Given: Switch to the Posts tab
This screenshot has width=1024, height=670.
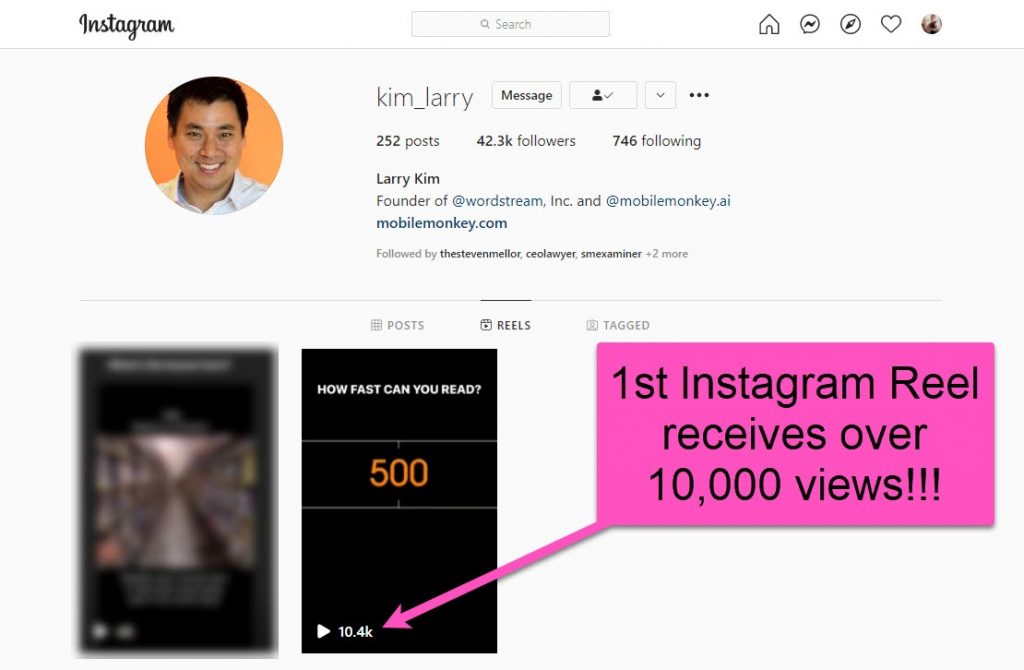Looking at the screenshot, I should pos(397,325).
